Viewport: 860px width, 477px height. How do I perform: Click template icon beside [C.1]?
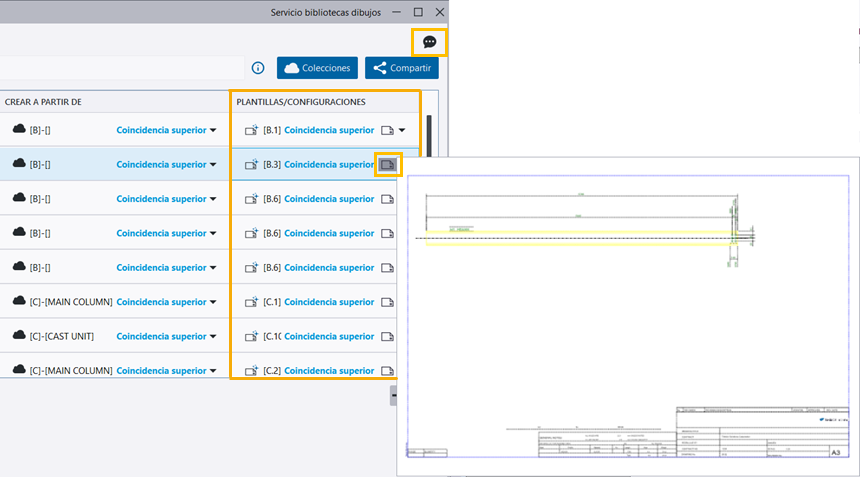(x=249, y=301)
